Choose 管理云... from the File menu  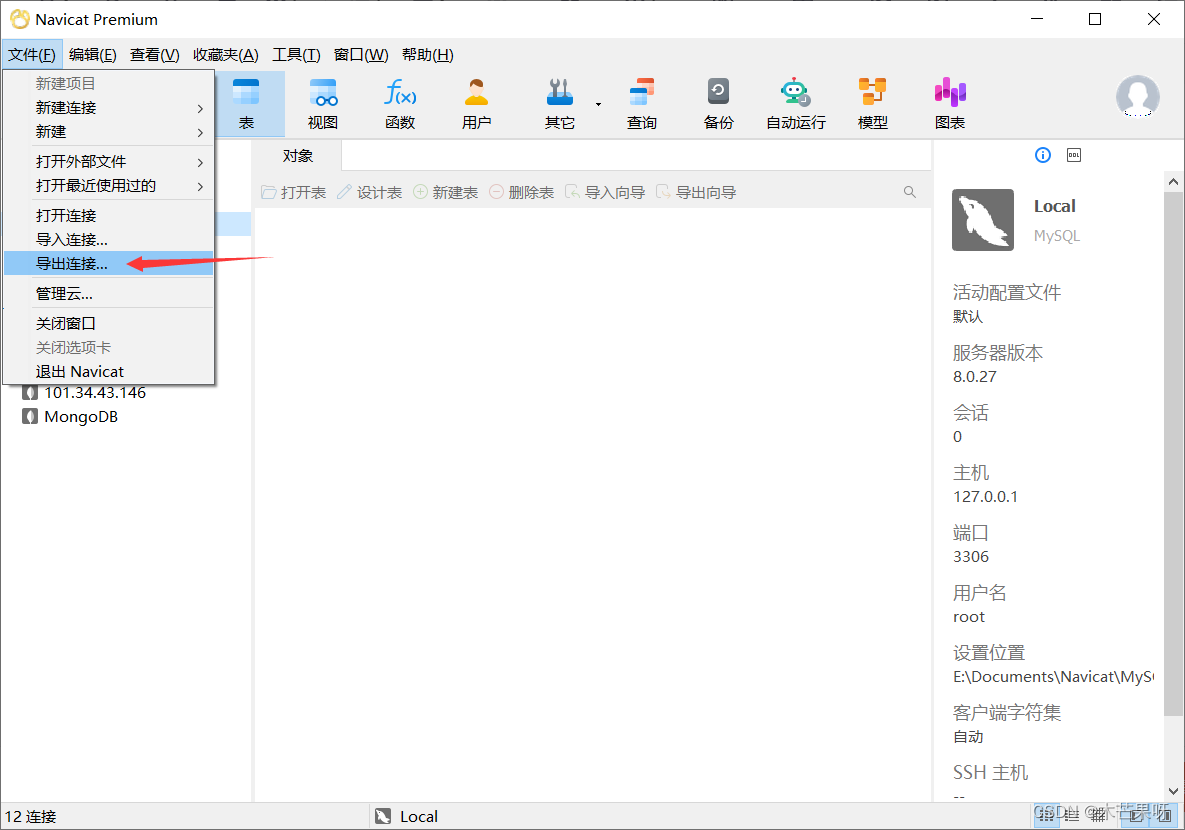pos(109,293)
